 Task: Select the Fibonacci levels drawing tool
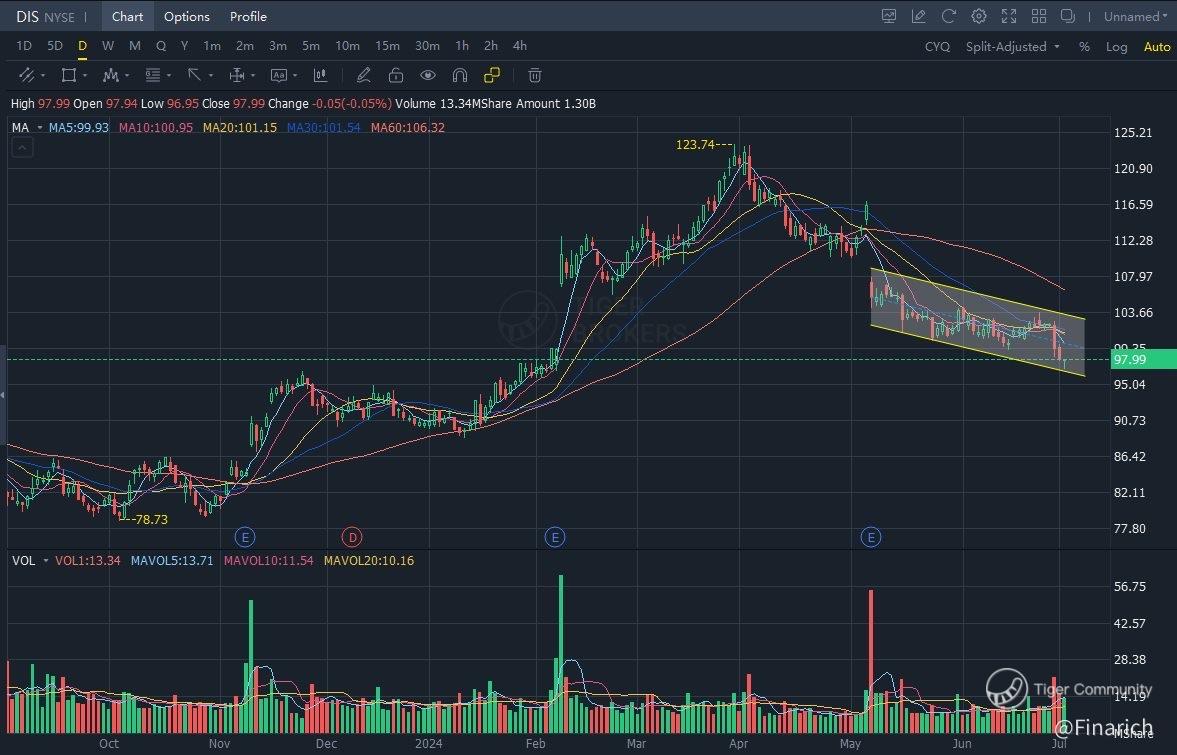click(153, 75)
